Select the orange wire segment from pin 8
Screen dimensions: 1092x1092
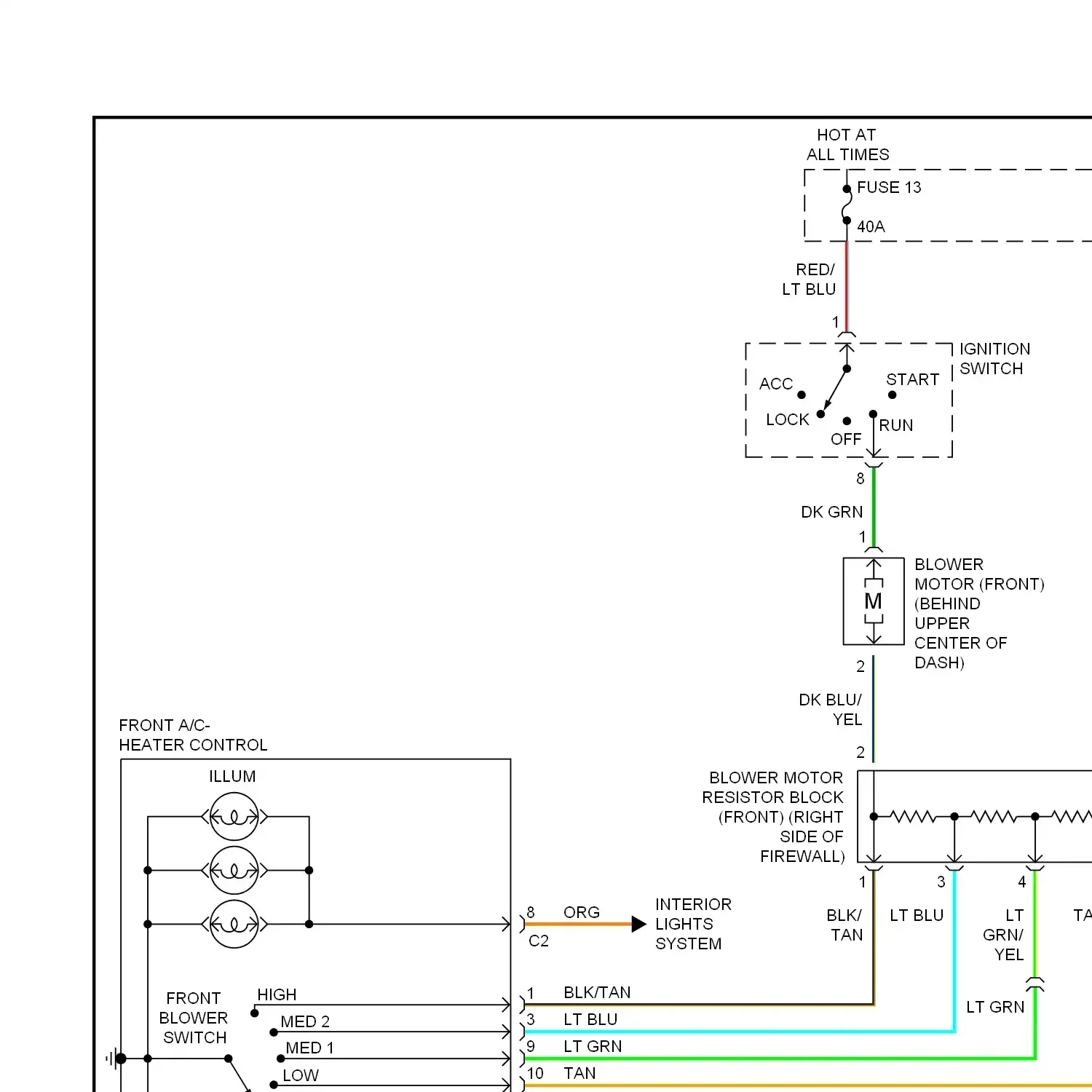(578, 924)
